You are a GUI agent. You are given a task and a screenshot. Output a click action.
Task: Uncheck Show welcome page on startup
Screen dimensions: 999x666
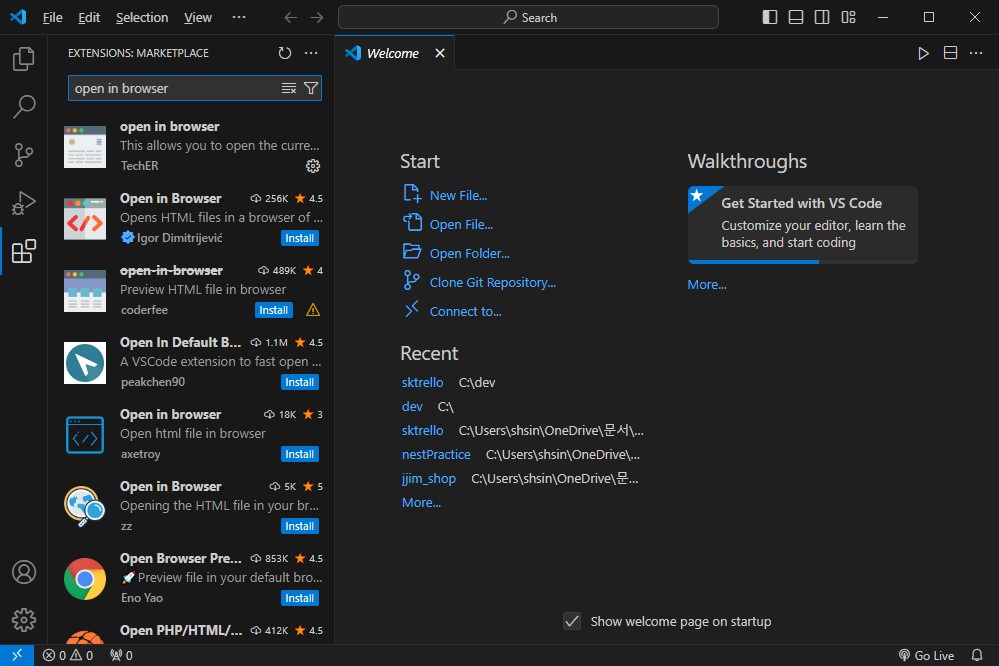tap(572, 621)
